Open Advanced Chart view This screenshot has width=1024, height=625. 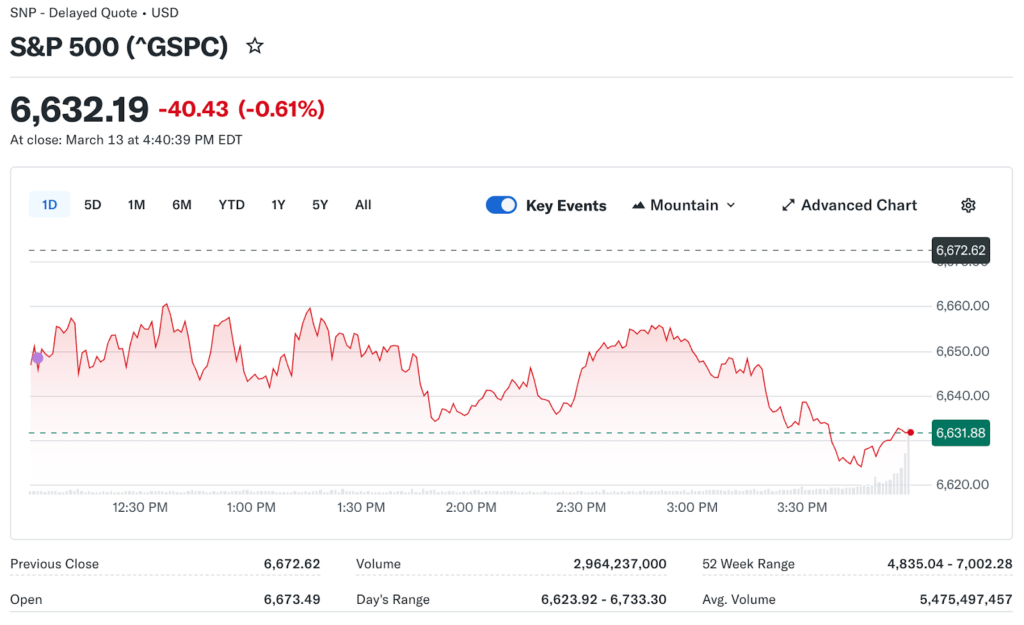click(x=849, y=205)
